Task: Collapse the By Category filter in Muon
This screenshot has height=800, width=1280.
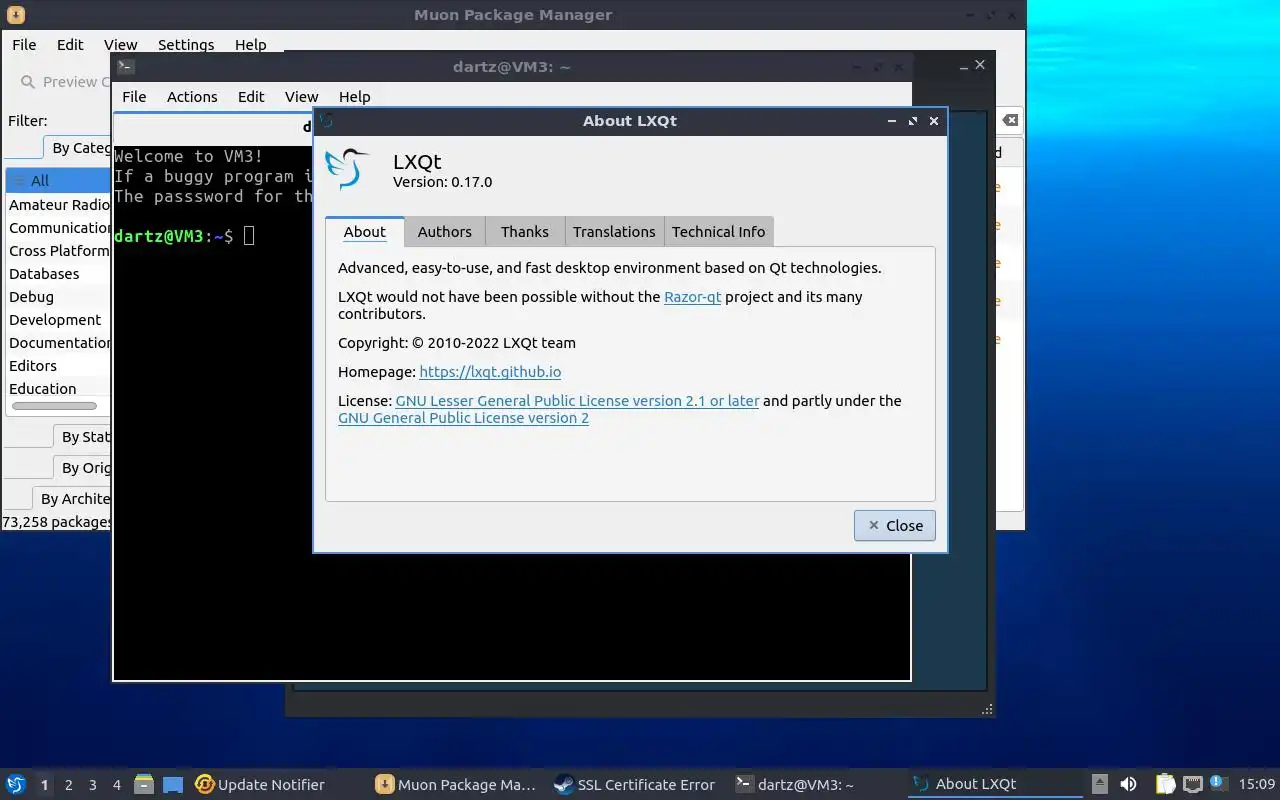Action: 78,148
